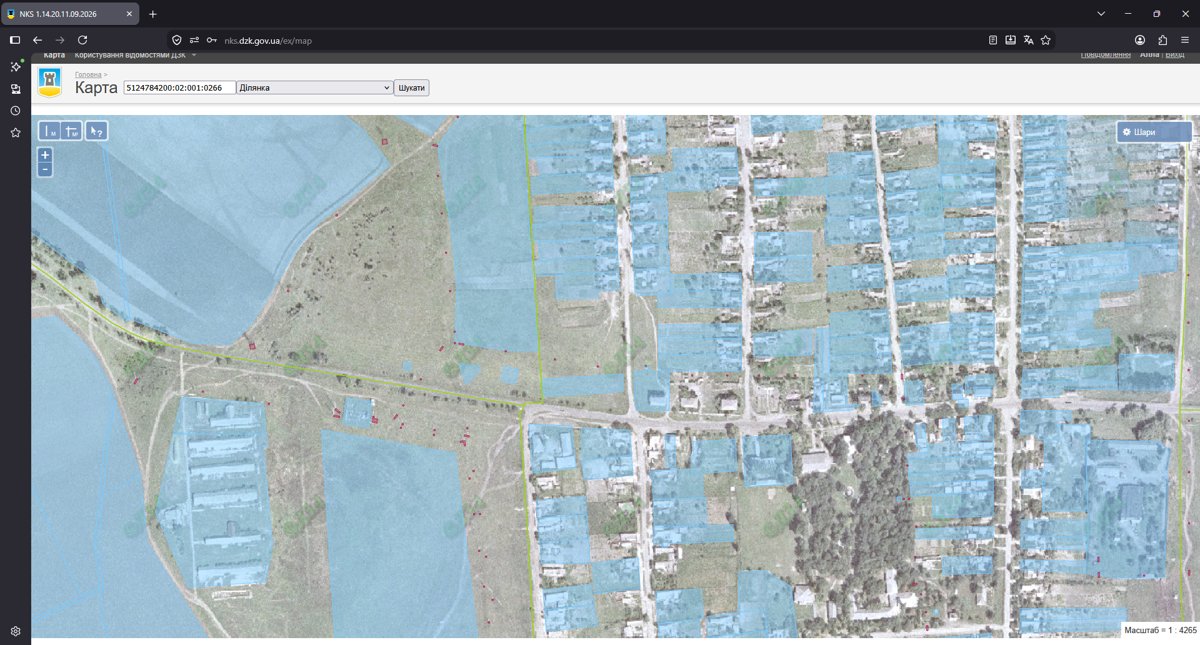Go back to the previous page
Viewport: 1200px width, 645px height.
tap(37, 40)
